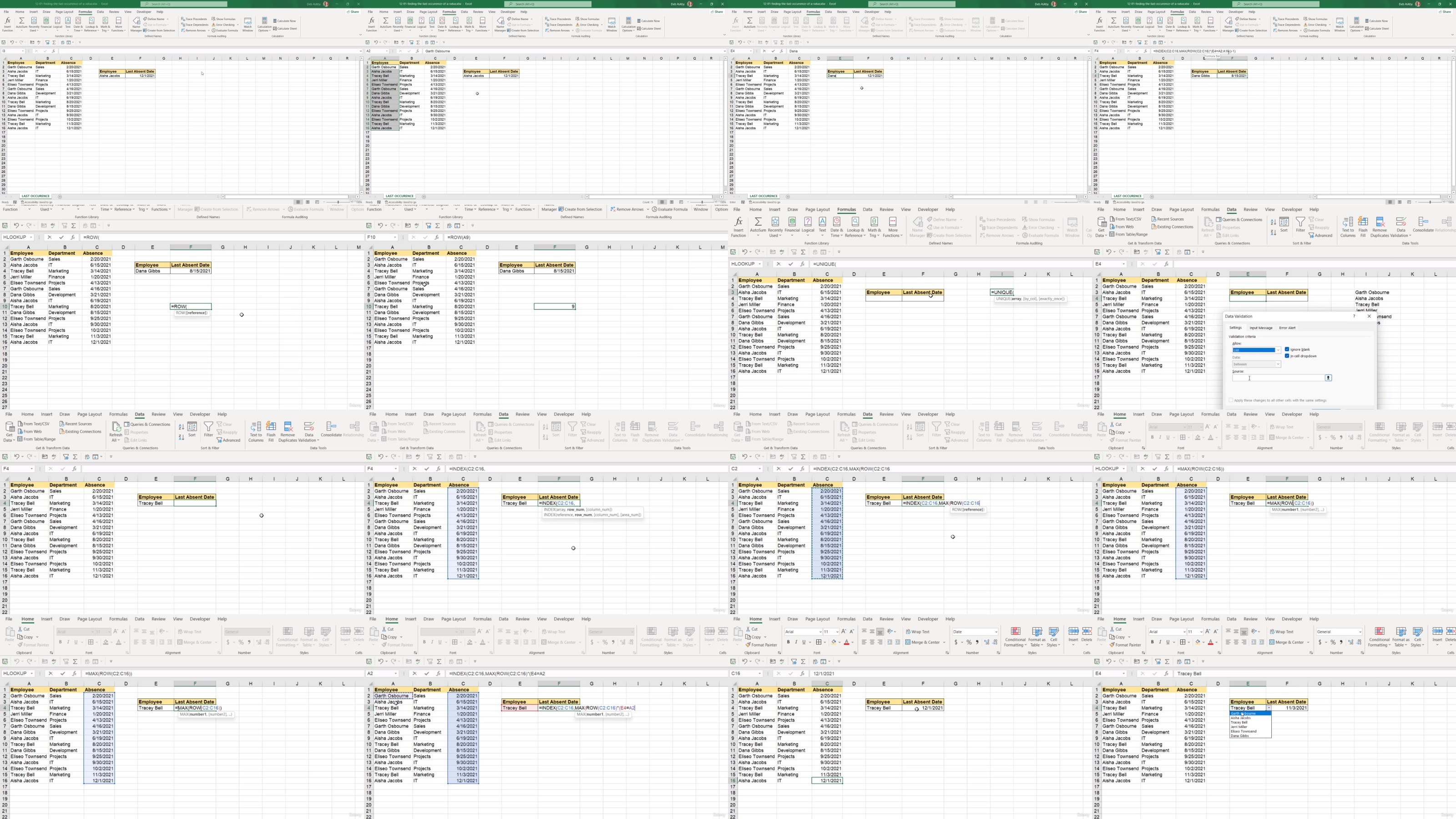Click Insert Function in the =UNIQUE( formula window
1456x819 pixels.
click(738, 227)
